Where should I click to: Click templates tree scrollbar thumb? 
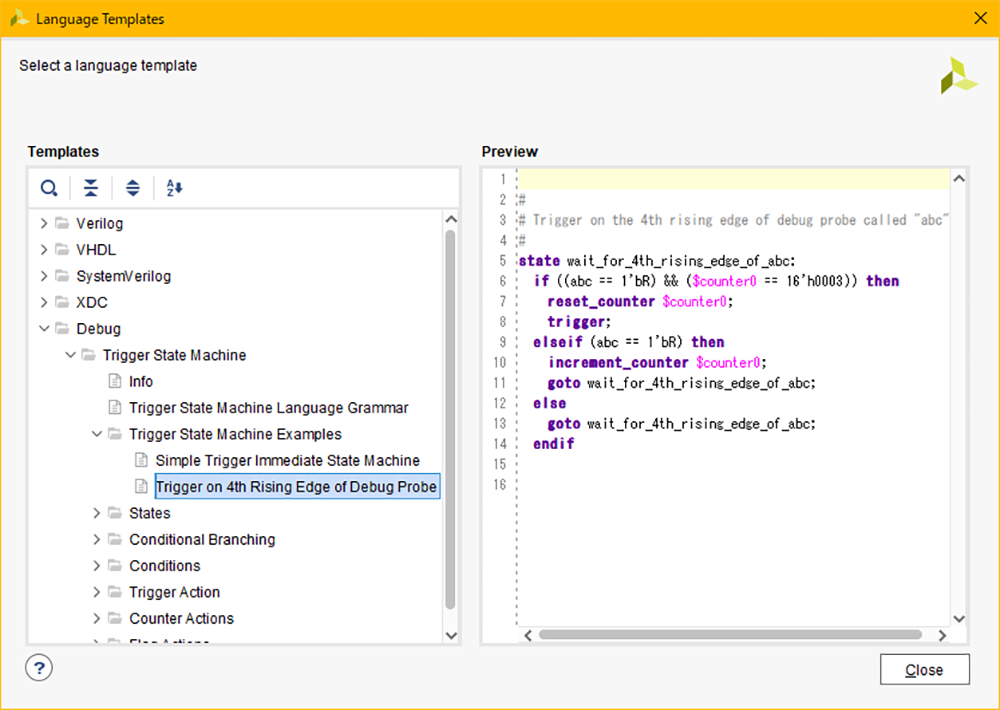450,419
